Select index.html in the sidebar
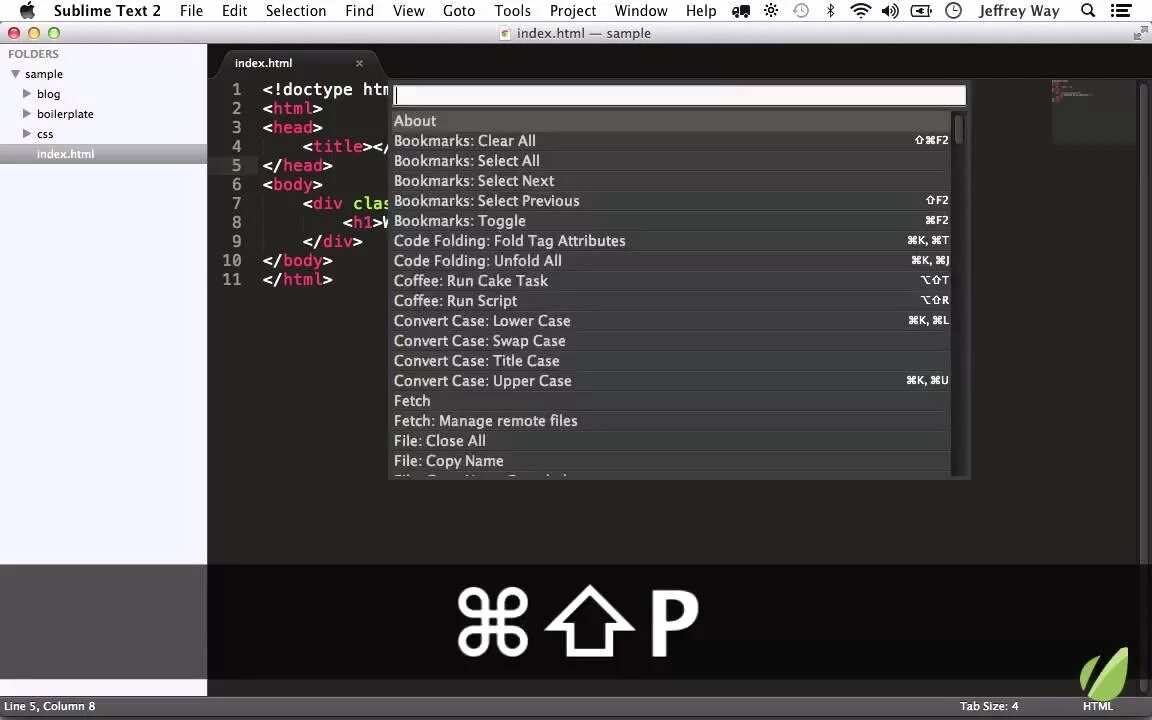 tap(104, 154)
